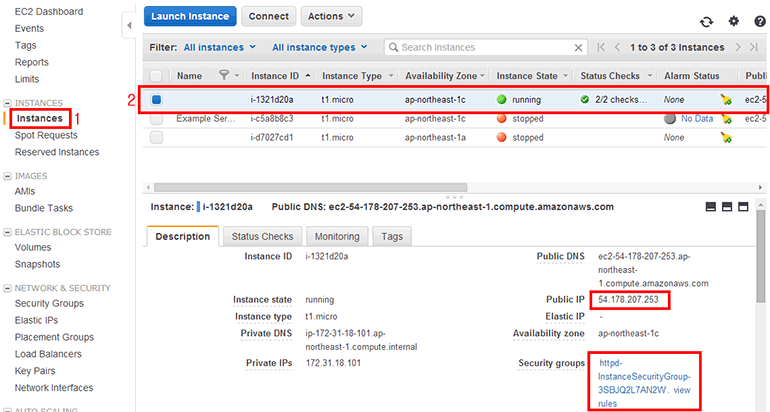Open the All instance types filter
Viewport: 770px width, 412px height.
point(319,47)
